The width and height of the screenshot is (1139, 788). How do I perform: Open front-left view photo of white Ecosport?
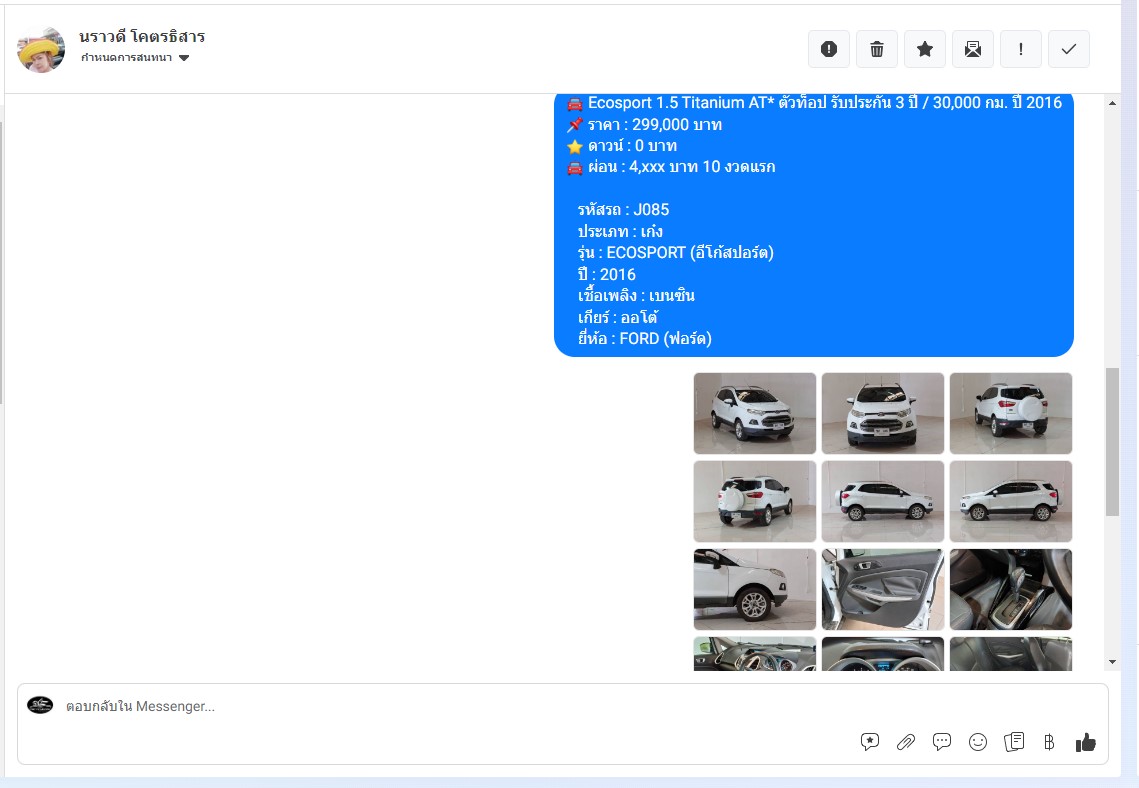click(x=755, y=413)
